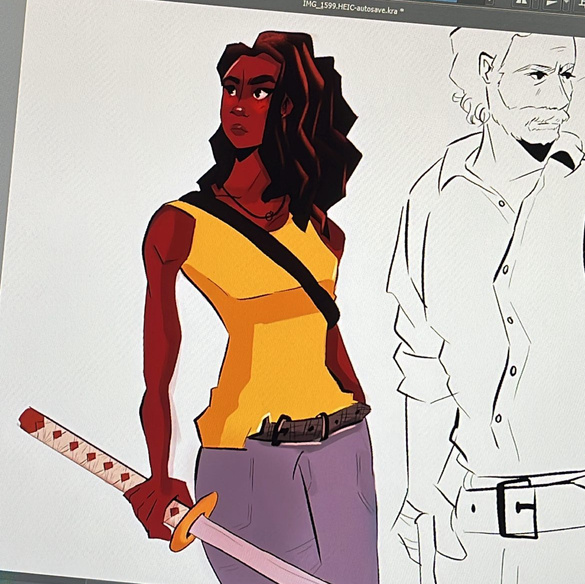The image size is (585, 584).
Task: Click the man's large outlined belt buckle
Action: [x=517, y=508]
